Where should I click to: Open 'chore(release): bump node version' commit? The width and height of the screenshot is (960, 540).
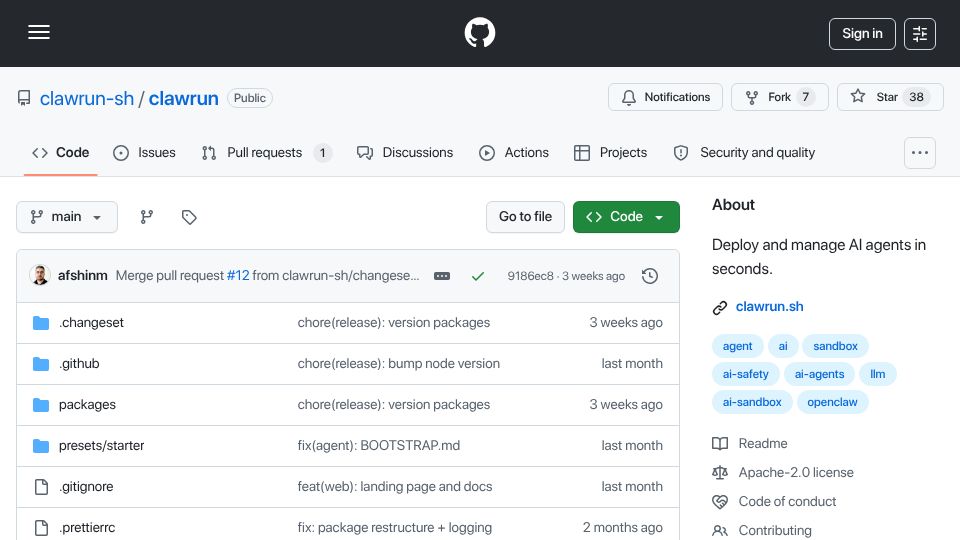399,364
